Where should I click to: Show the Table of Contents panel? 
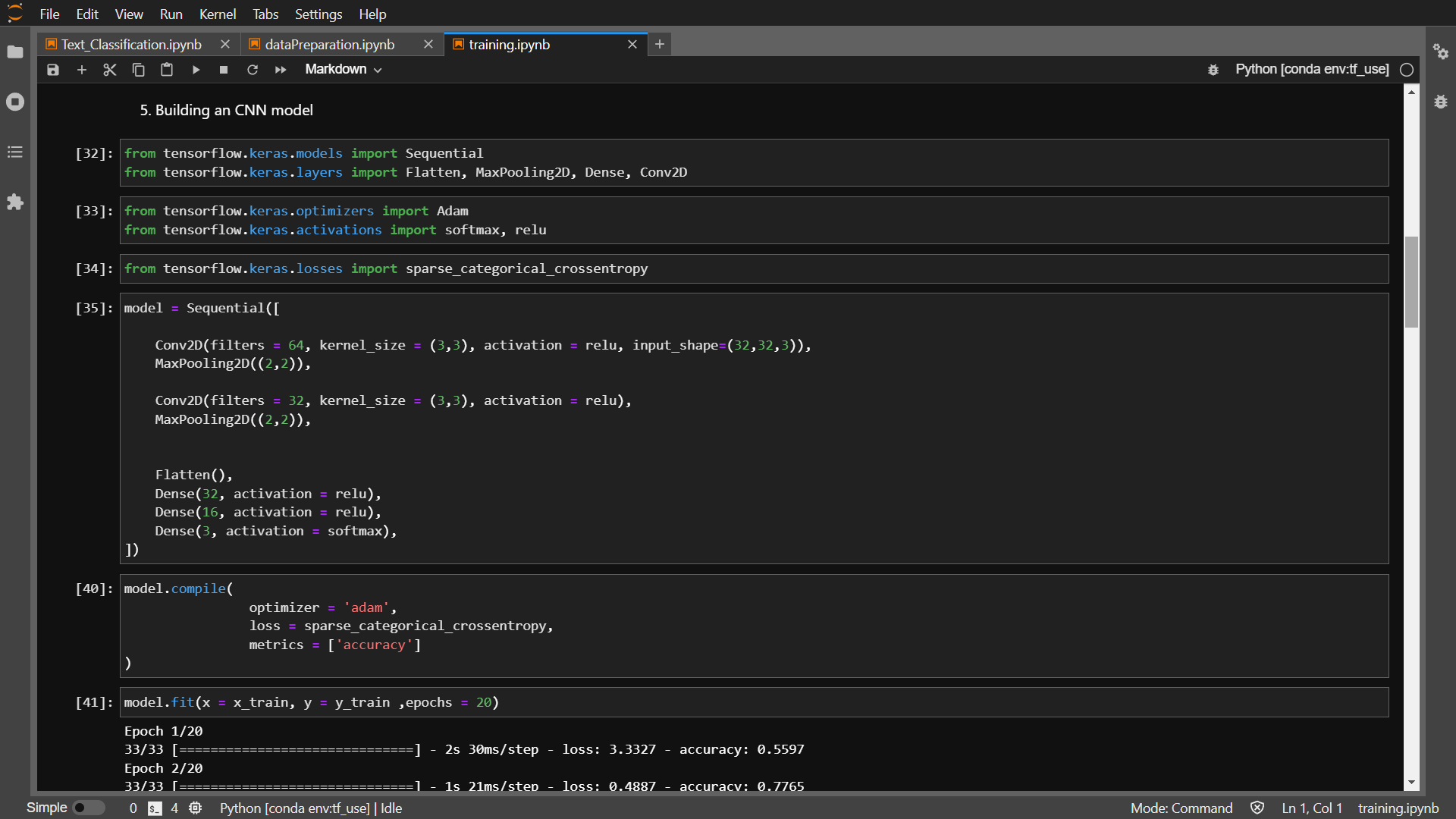15,152
